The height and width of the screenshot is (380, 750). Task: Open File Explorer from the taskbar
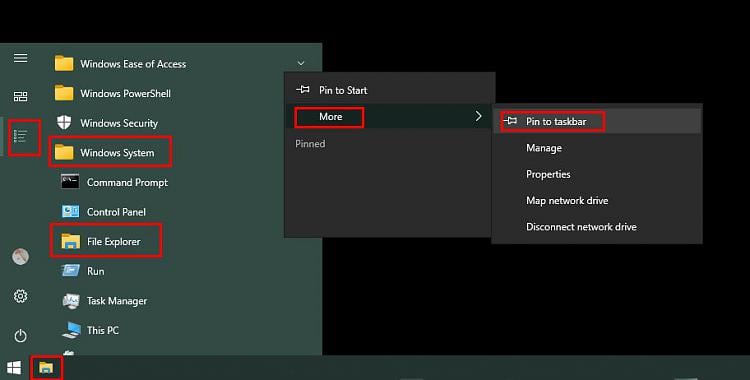[x=46, y=368]
